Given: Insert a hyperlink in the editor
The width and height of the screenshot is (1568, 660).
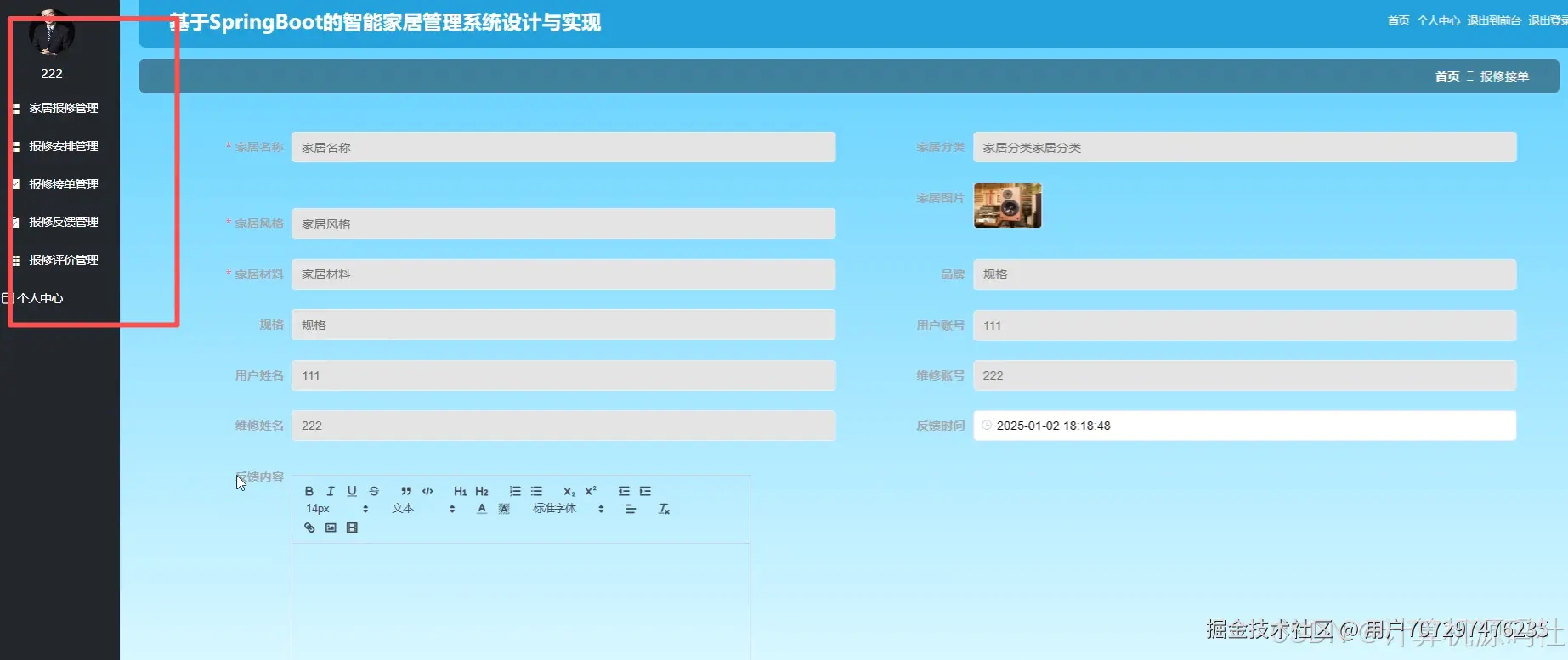Looking at the screenshot, I should pyautogui.click(x=309, y=527).
